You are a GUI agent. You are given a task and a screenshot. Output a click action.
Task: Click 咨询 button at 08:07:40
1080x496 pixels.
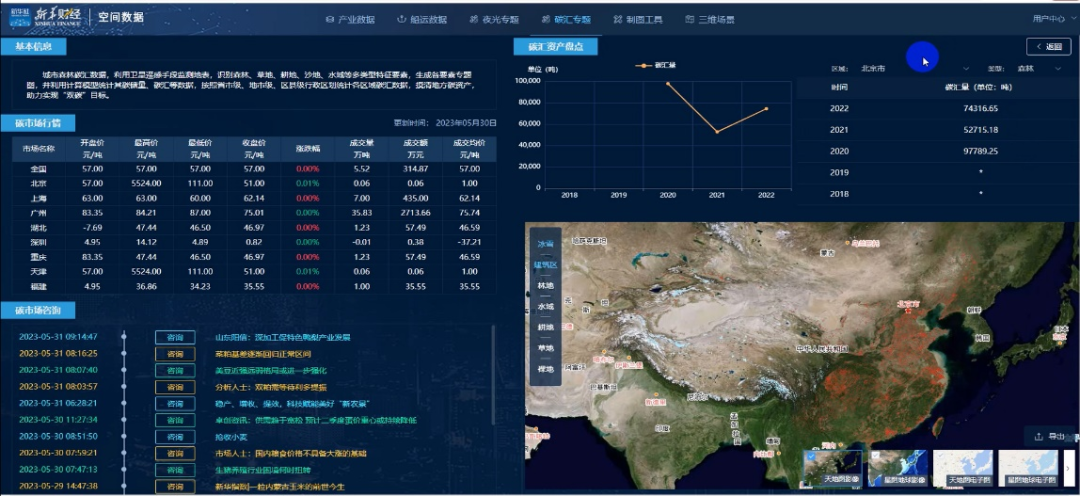175,371
